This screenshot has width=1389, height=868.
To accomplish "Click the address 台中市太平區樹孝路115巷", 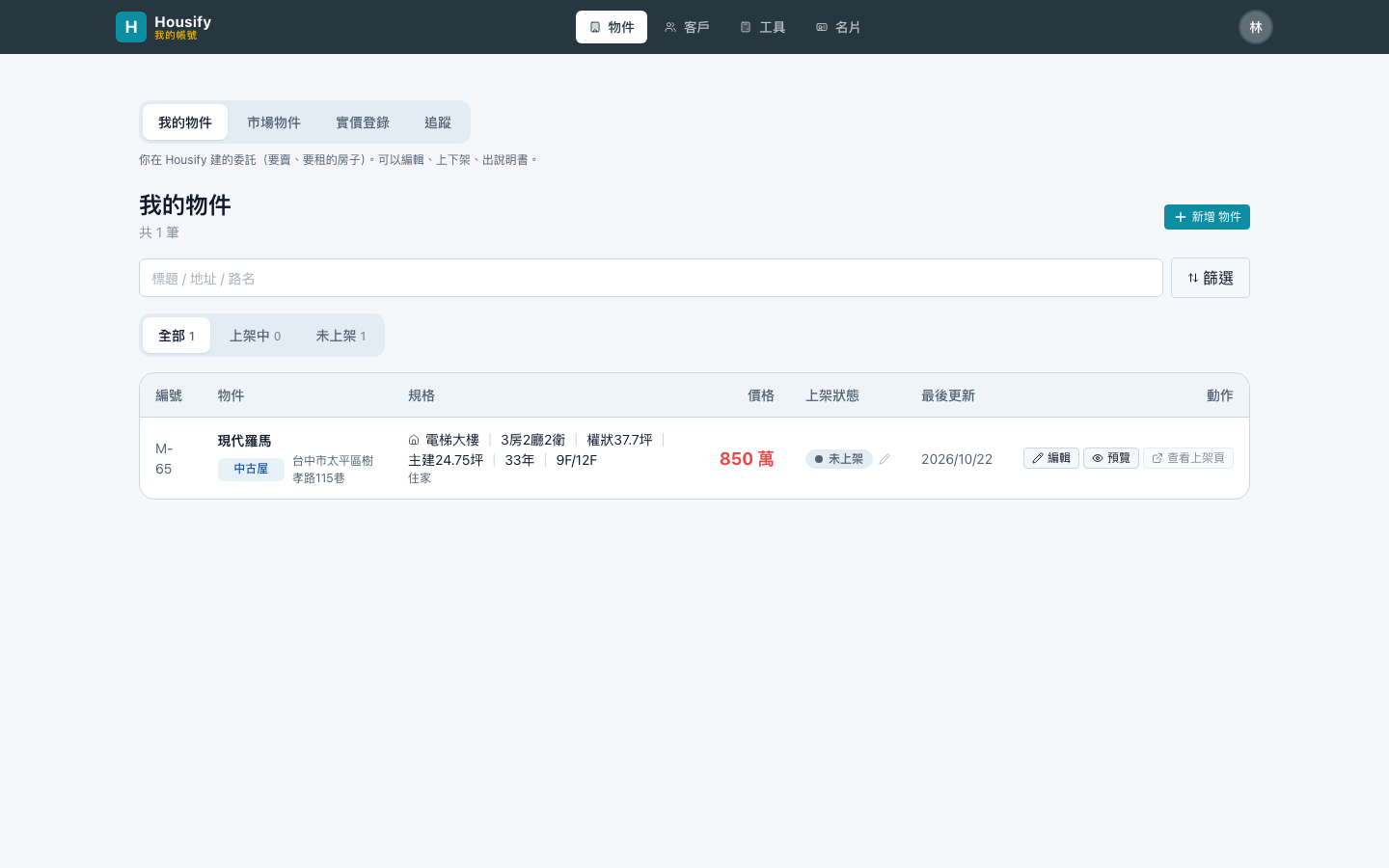I will (333, 470).
